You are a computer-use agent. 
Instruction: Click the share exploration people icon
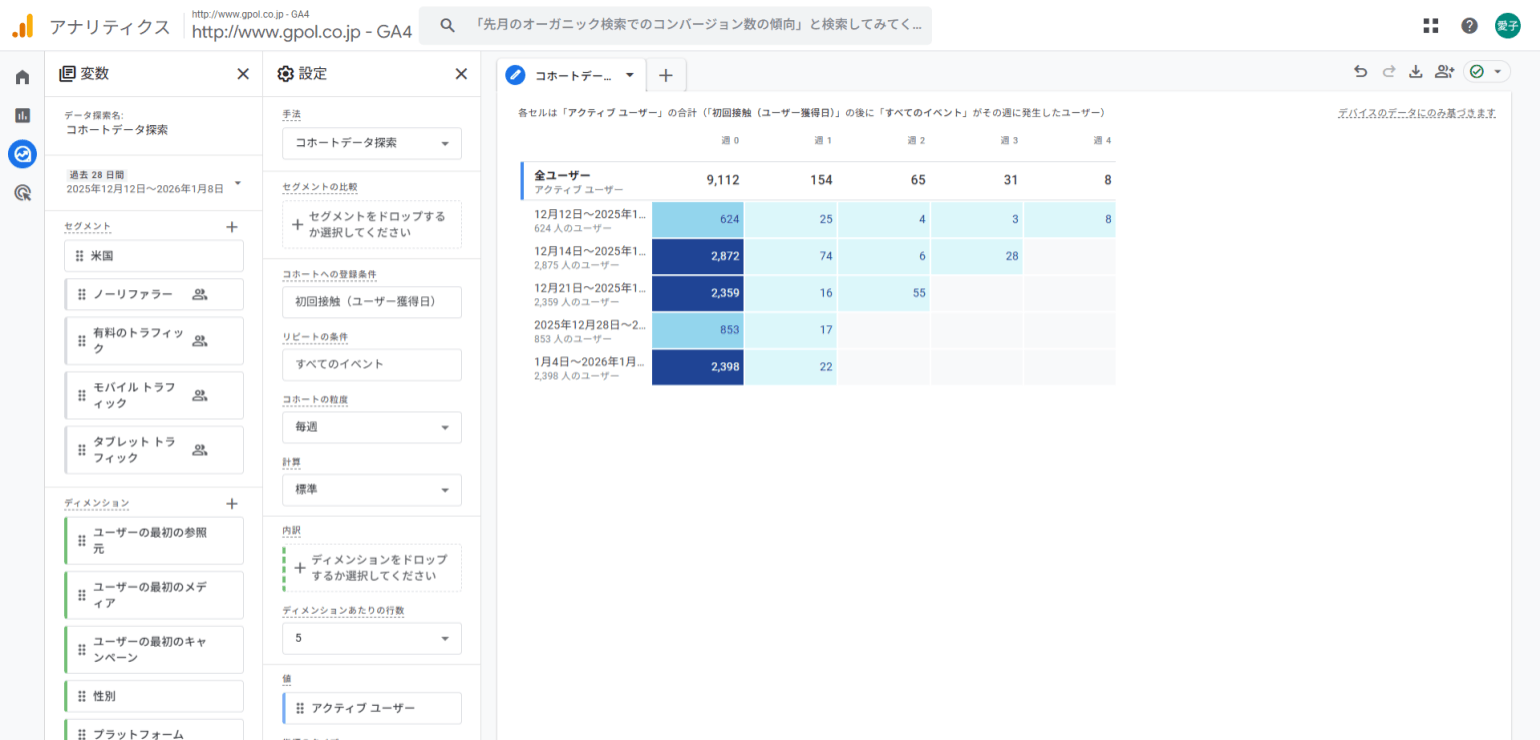(x=1444, y=72)
